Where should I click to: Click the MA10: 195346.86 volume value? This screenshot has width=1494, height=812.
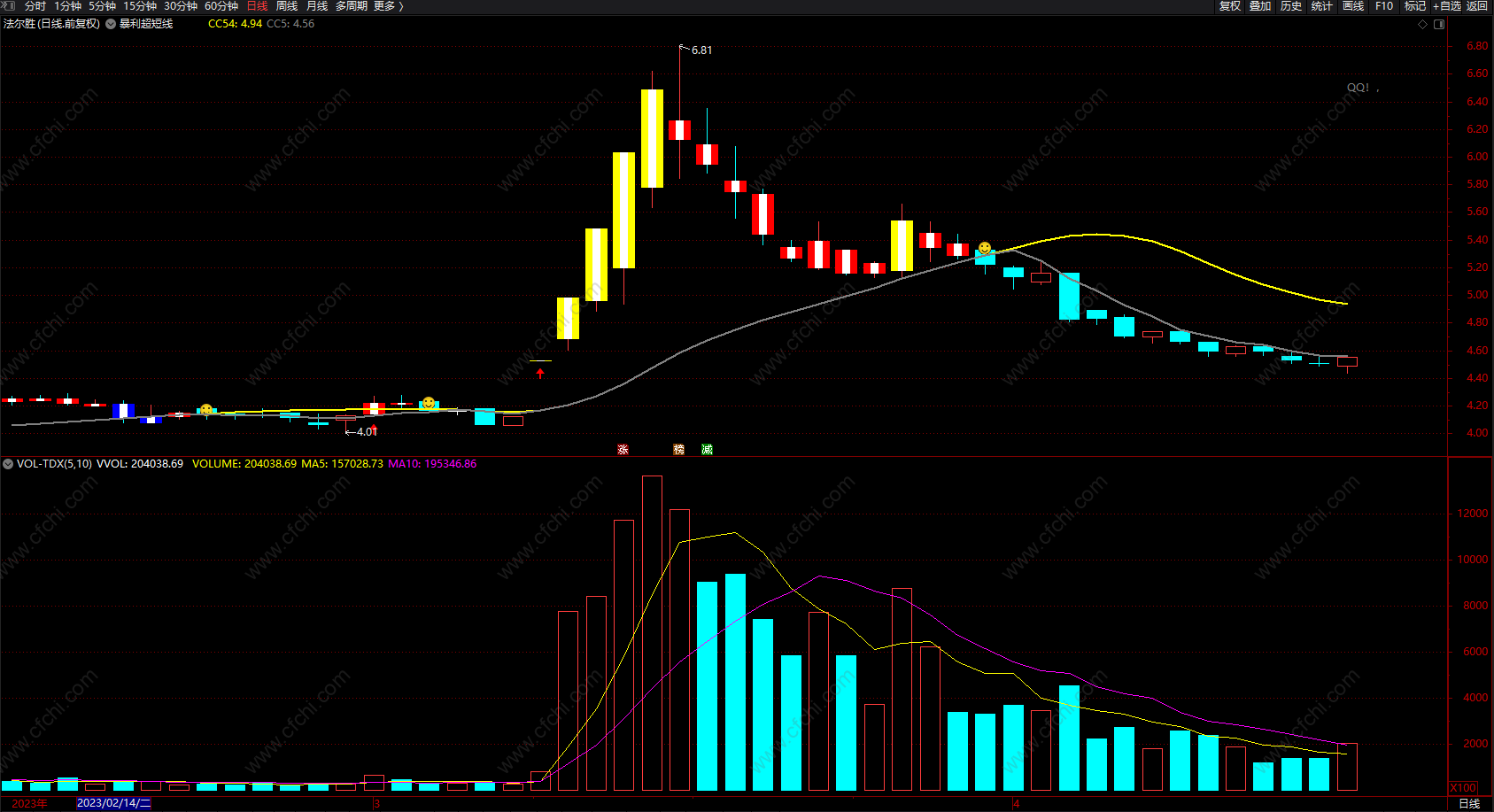tap(432, 464)
